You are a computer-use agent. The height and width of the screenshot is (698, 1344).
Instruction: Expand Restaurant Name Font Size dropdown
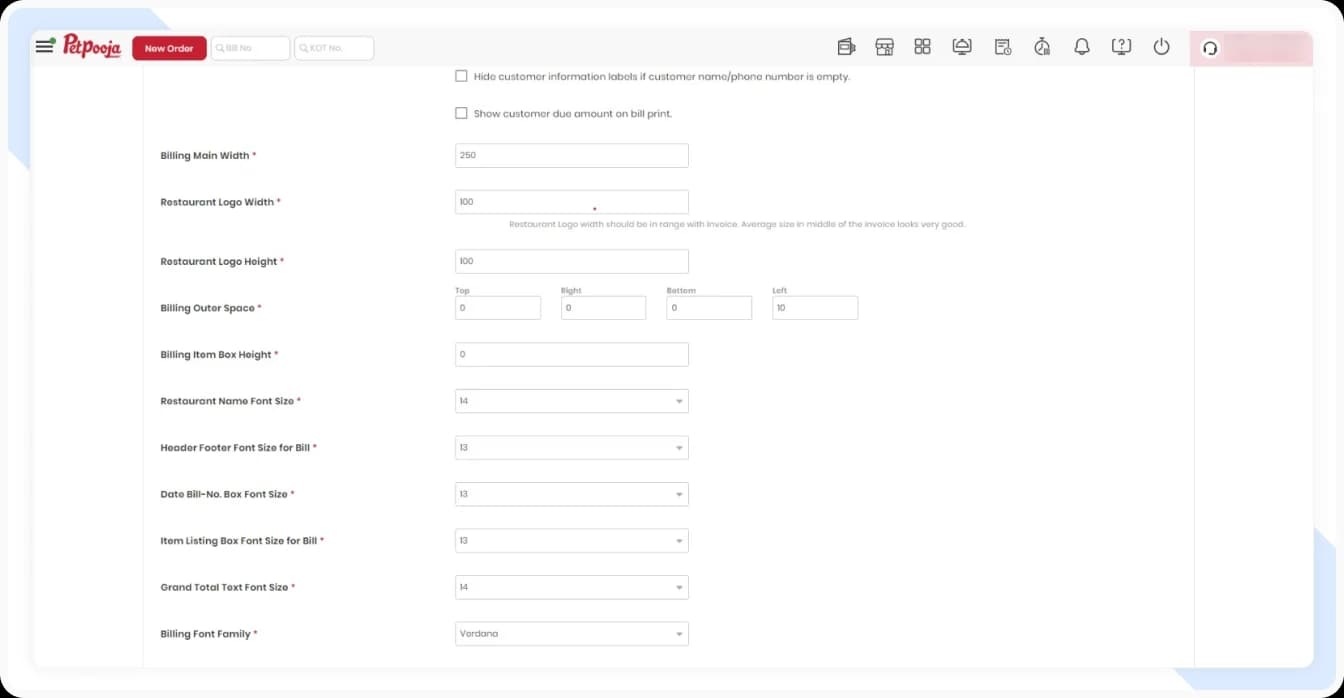tap(571, 401)
